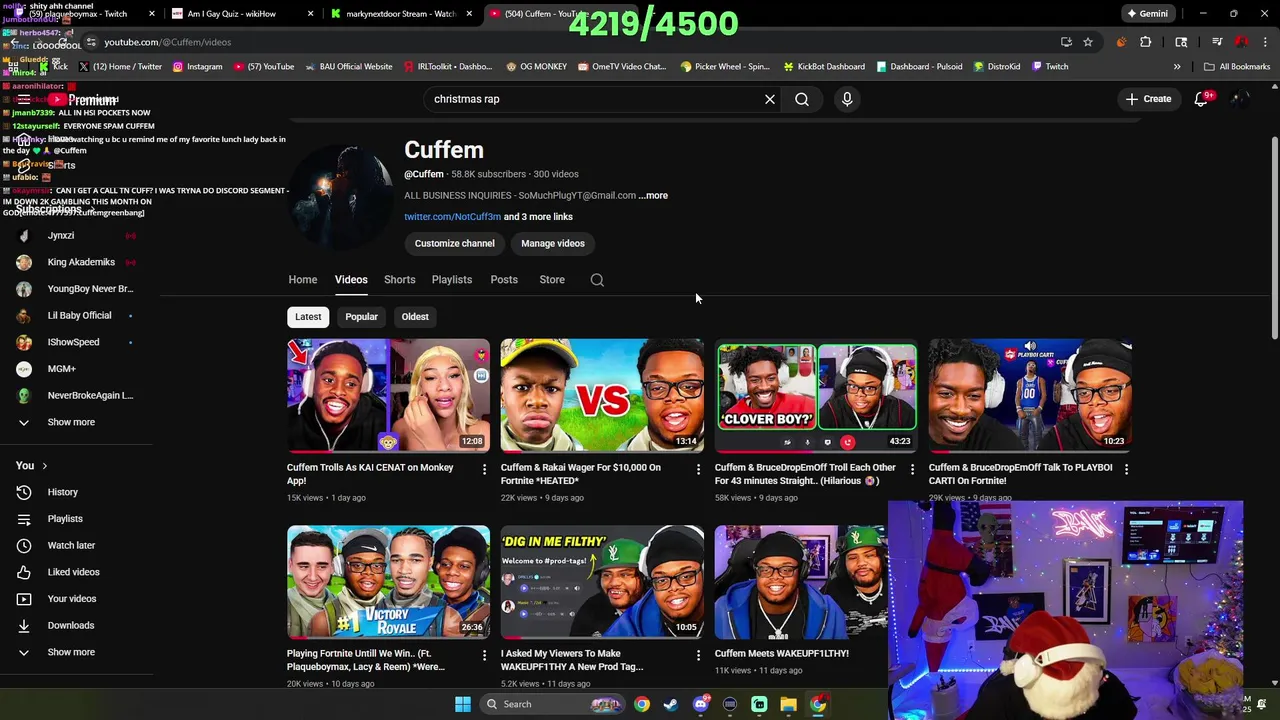Open the YouTube notifications bell

pos(1202,99)
